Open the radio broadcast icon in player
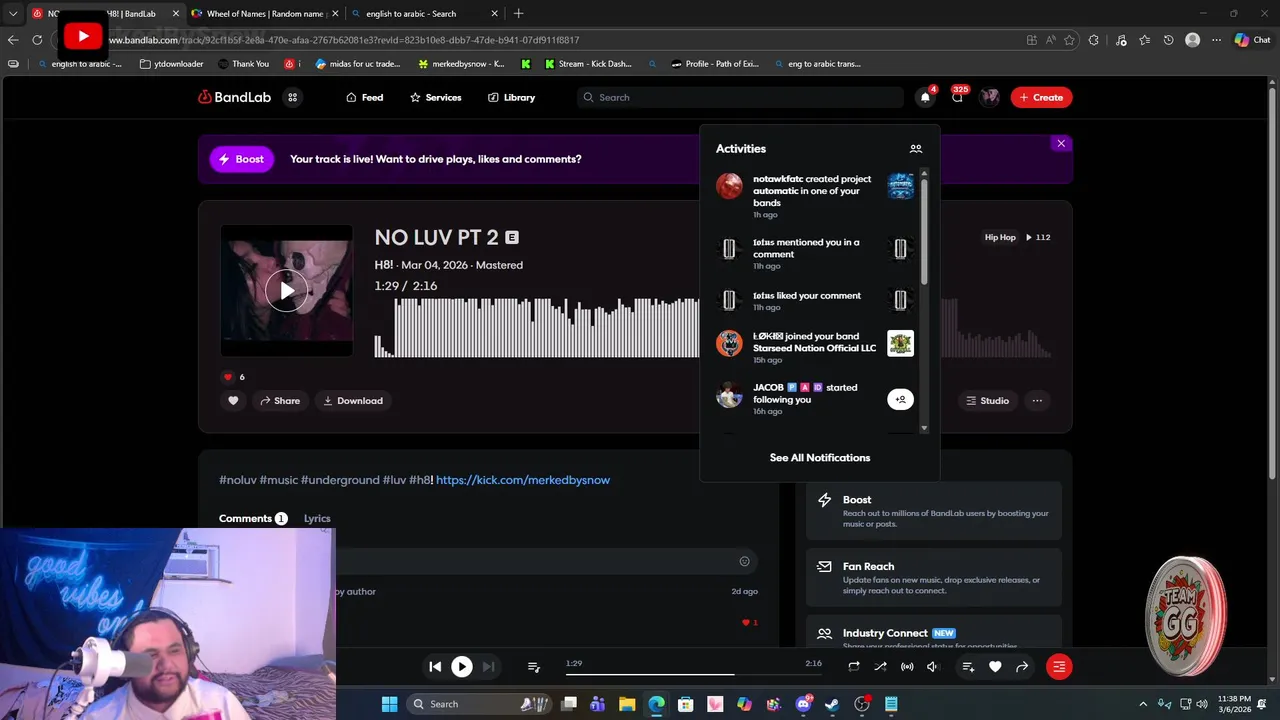This screenshot has width=1280, height=720. pyautogui.click(x=907, y=666)
